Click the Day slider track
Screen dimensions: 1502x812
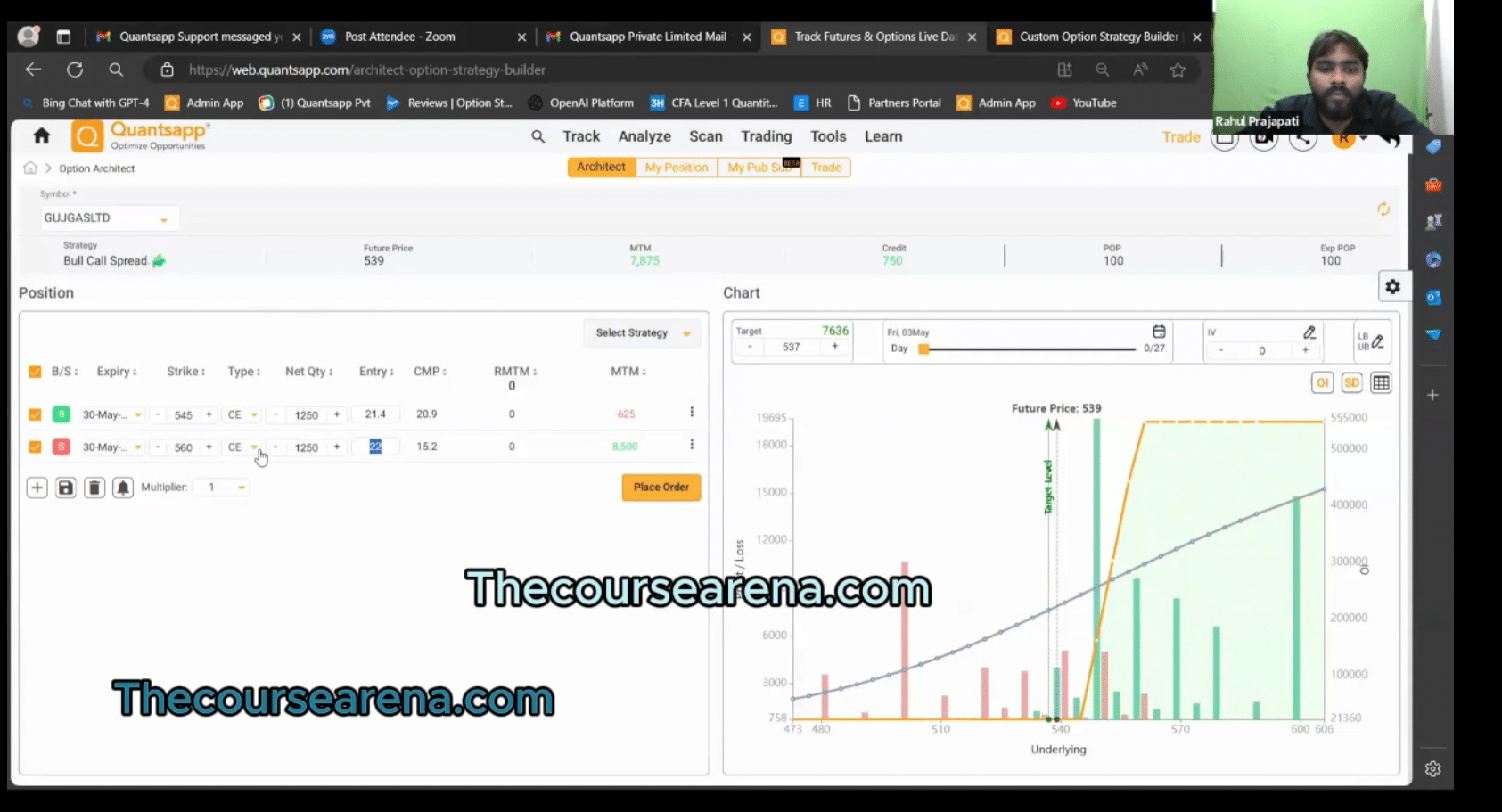(1030, 349)
